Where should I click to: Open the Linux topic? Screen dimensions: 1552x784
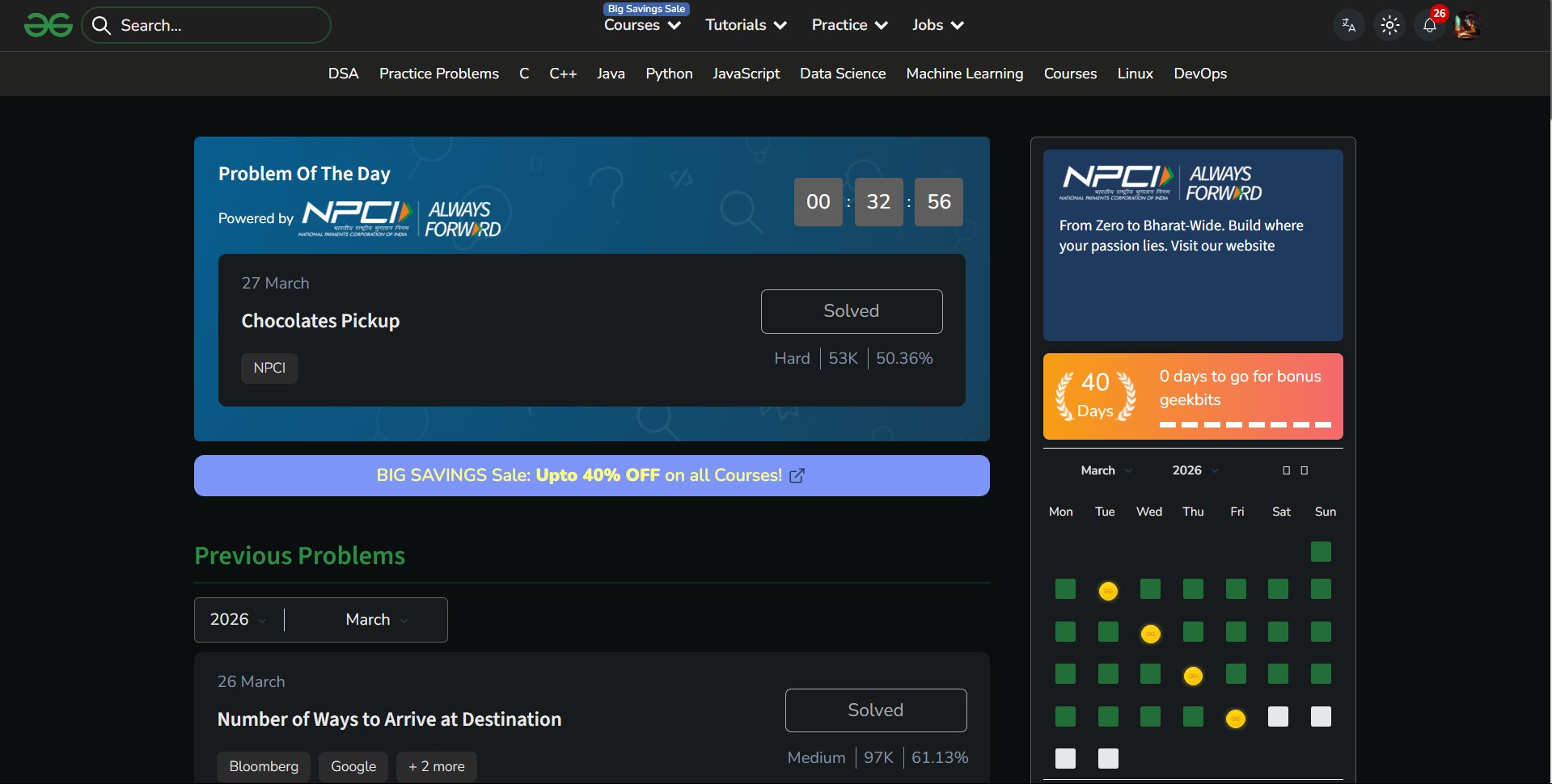point(1135,74)
